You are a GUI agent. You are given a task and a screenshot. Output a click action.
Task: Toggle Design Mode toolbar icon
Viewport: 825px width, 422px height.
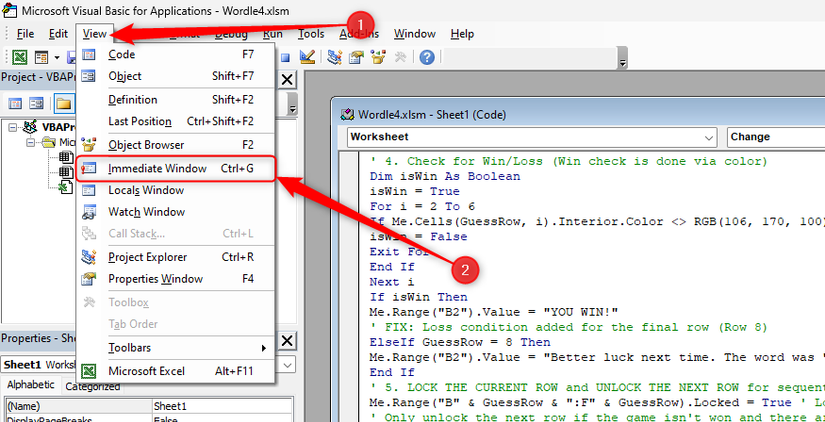point(307,57)
